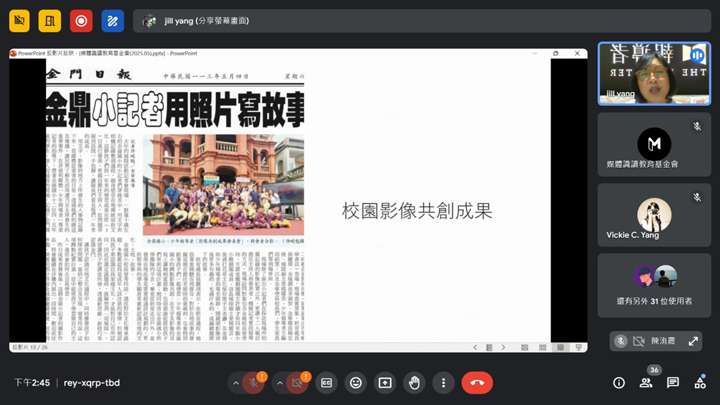Viewport: 720px width, 405px height.
Task: Click the speaking indicator on jill yang's tile
Action: point(697,56)
